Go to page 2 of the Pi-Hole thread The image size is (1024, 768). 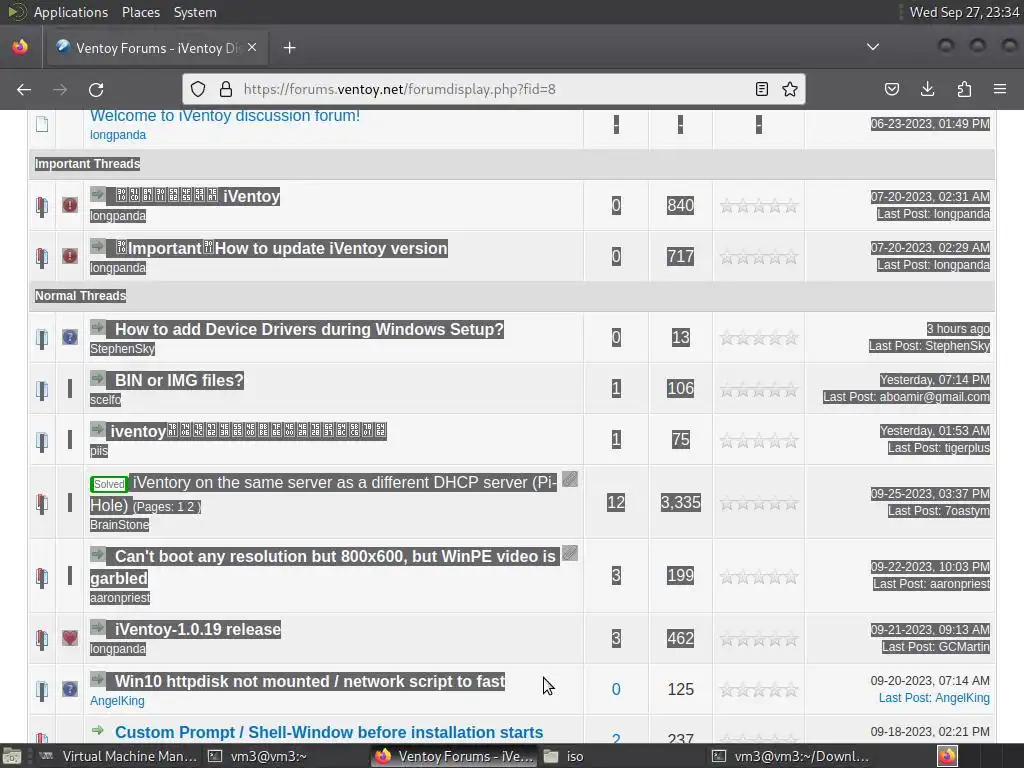coord(191,507)
